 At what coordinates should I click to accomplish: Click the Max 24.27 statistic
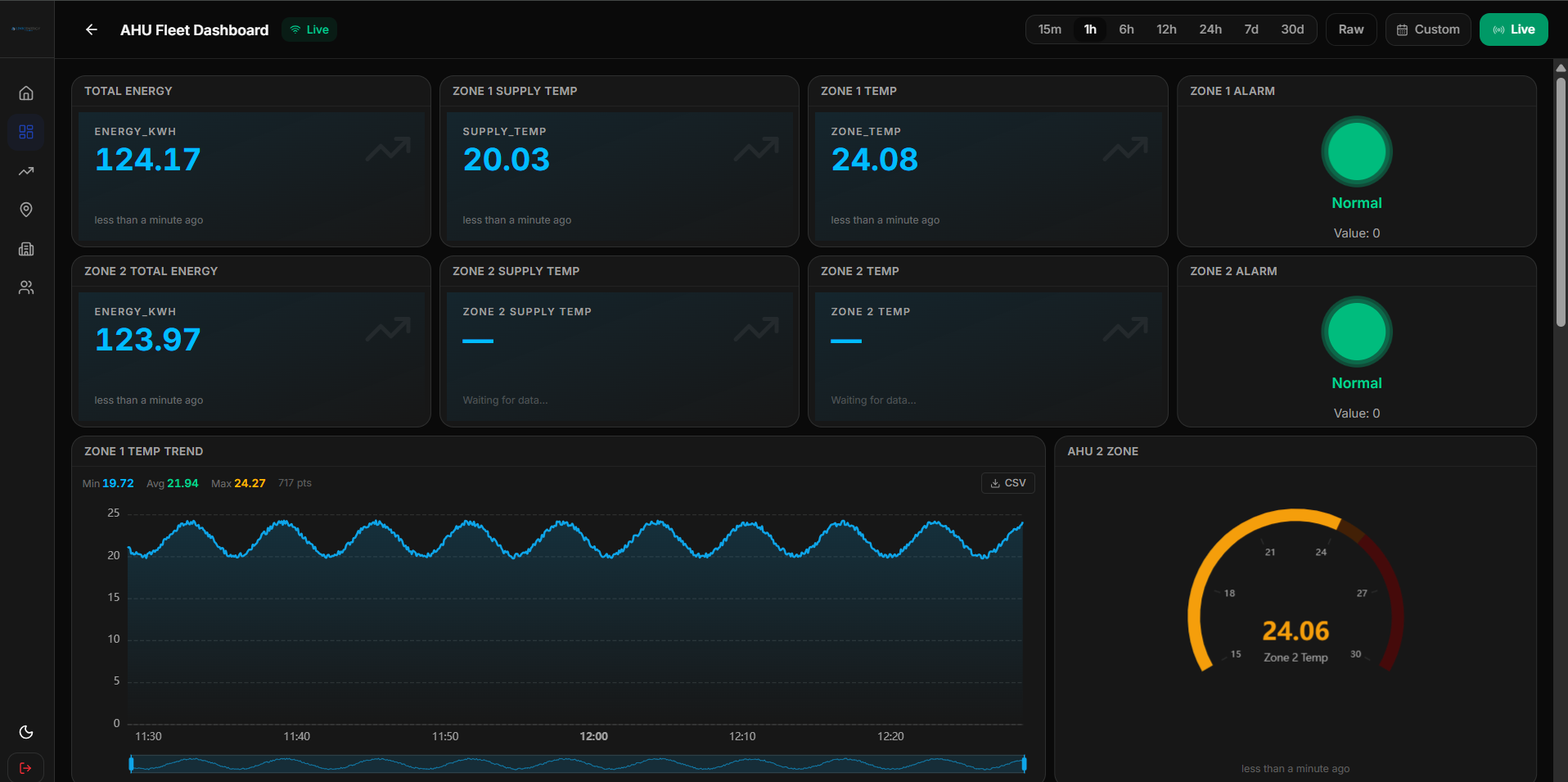tap(238, 483)
